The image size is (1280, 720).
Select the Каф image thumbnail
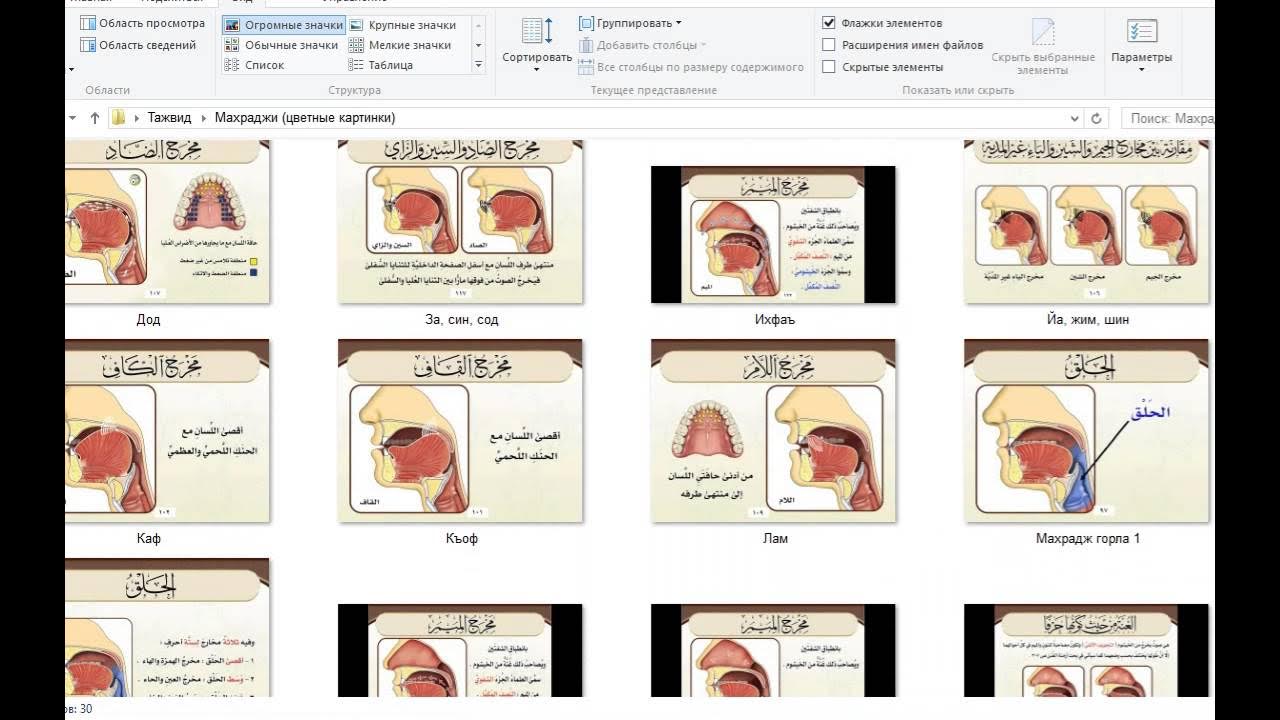pos(167,431)
